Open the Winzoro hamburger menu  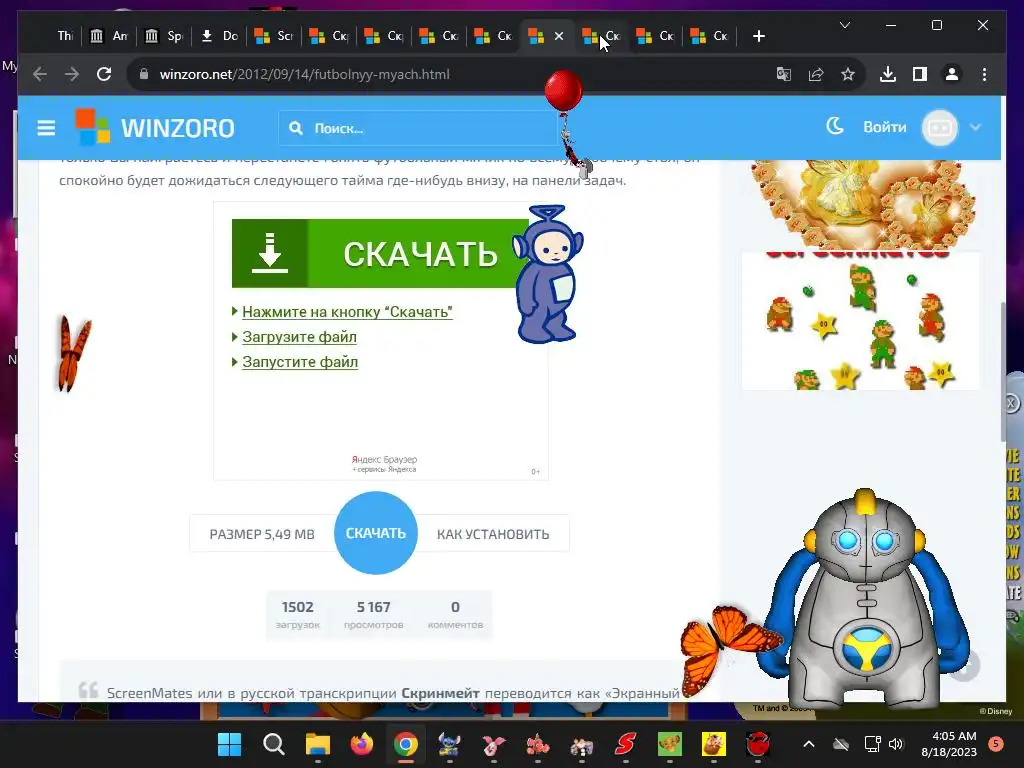pyautogui.click(x=46, y=128)
